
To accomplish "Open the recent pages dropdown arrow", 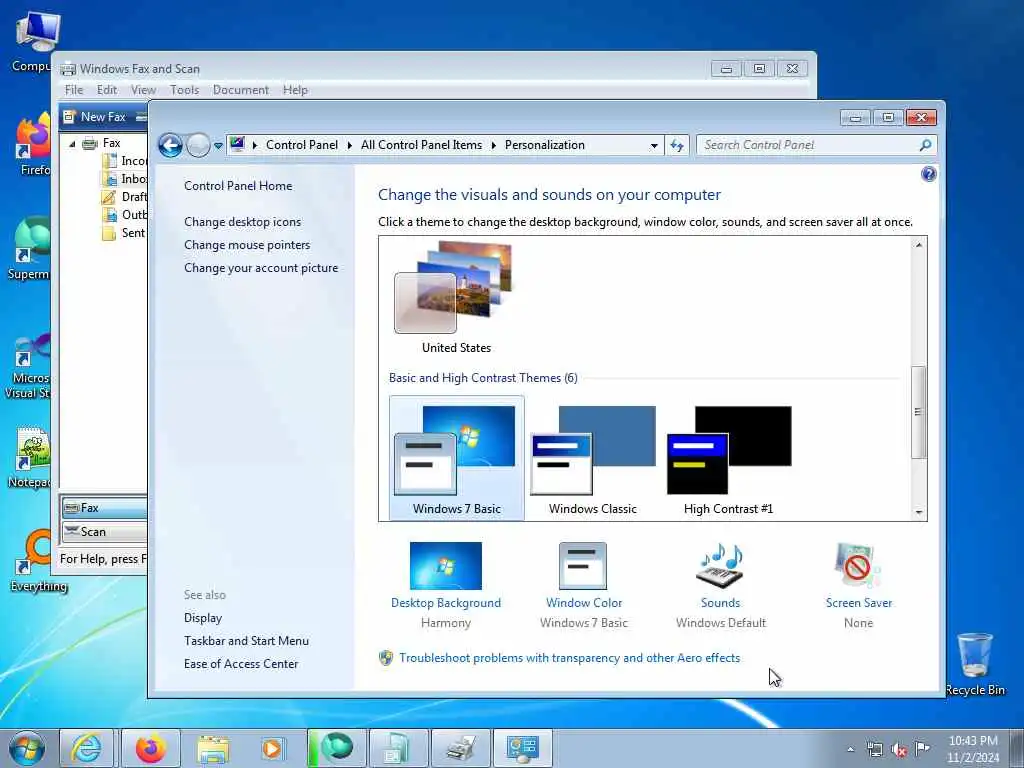I will pyautogui.click(x=218, y=146).
